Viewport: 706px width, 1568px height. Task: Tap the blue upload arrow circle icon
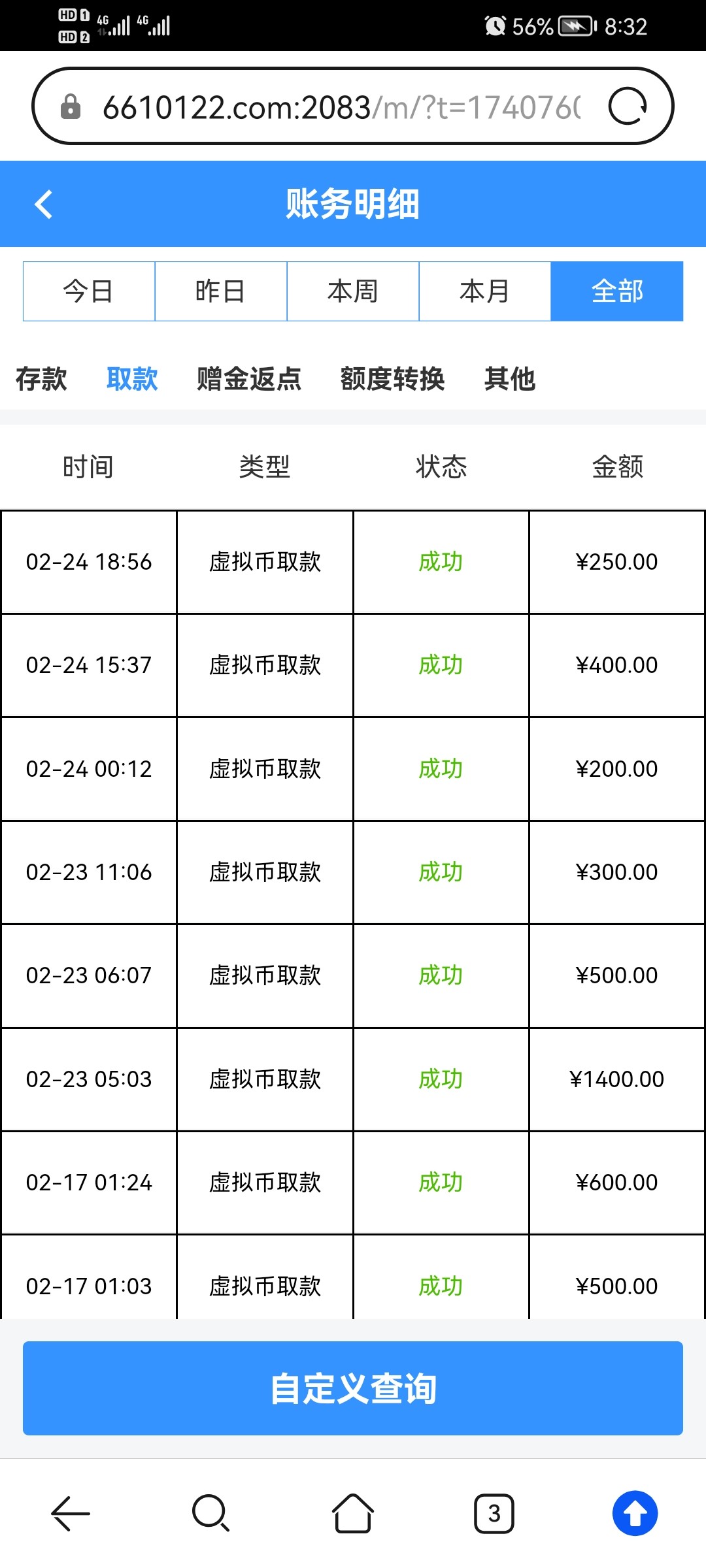coord(635,1513)
